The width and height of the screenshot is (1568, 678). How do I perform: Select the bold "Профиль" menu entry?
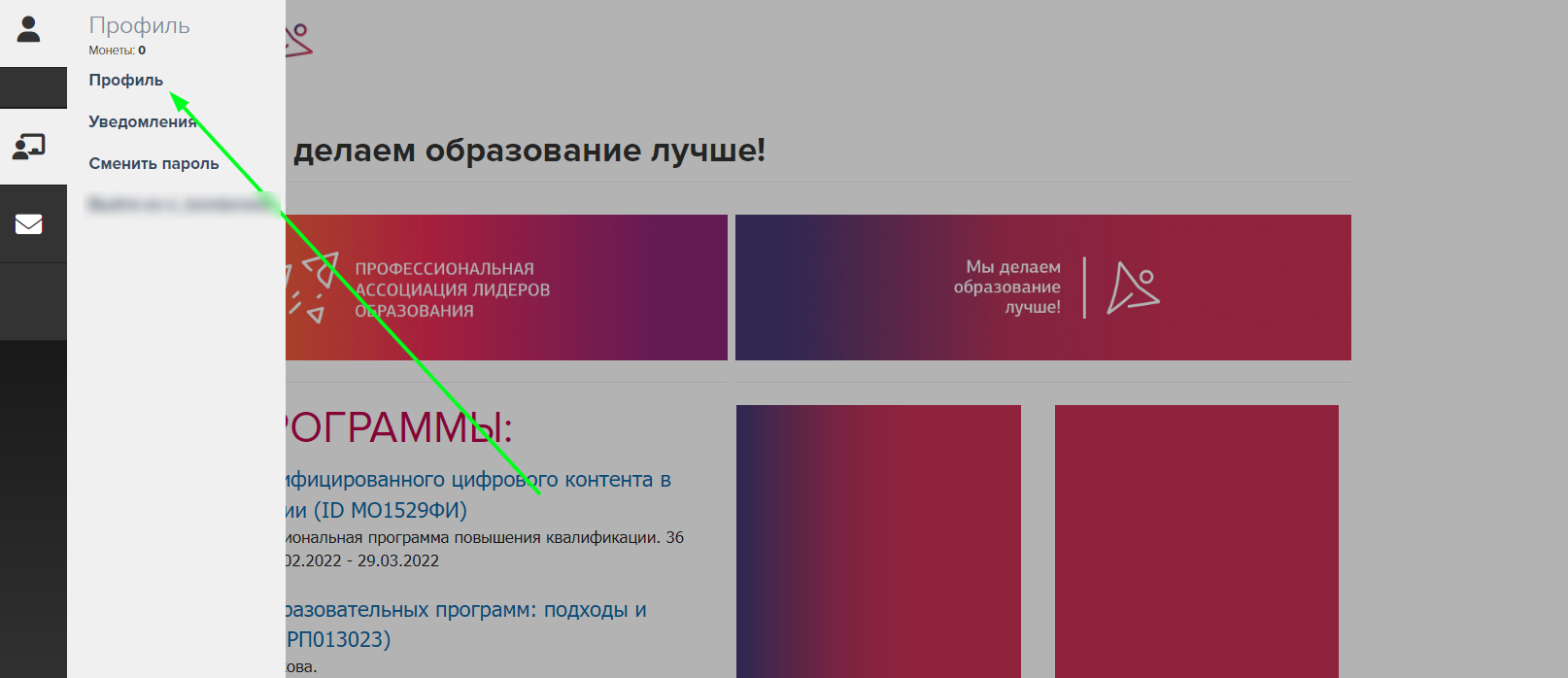[x=126, y=81]
